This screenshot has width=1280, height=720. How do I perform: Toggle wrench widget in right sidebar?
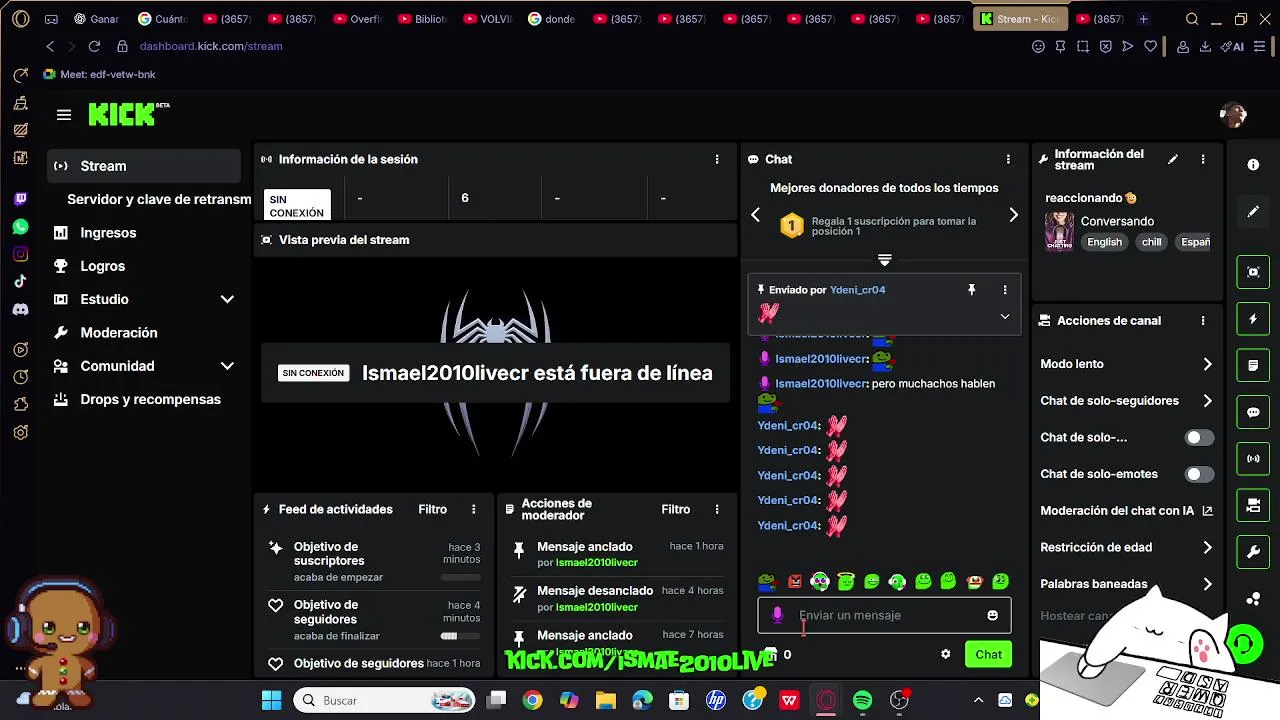1253,552
